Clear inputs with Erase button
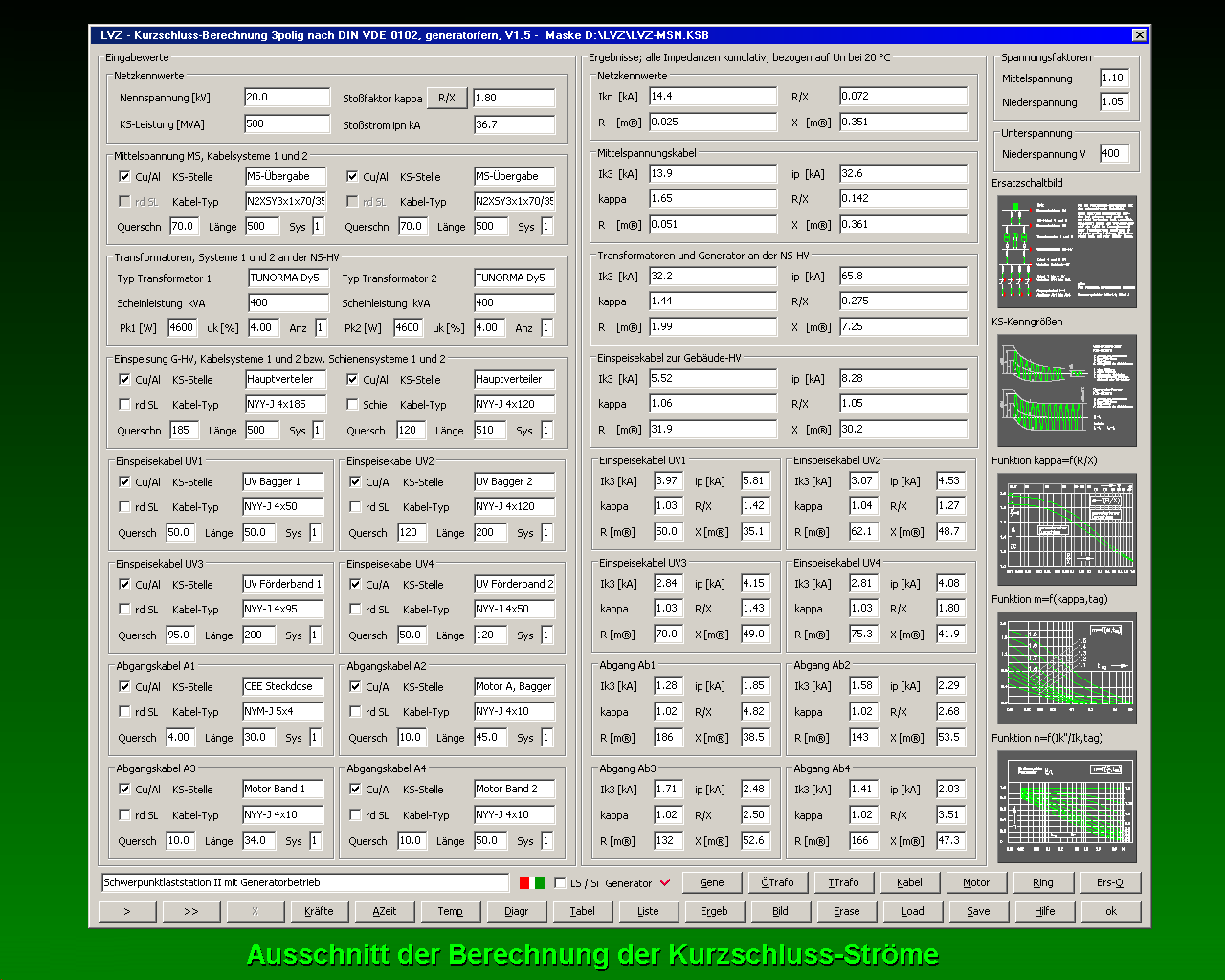Viewport: 1225px width, 980px height. [x=847, y=911]
